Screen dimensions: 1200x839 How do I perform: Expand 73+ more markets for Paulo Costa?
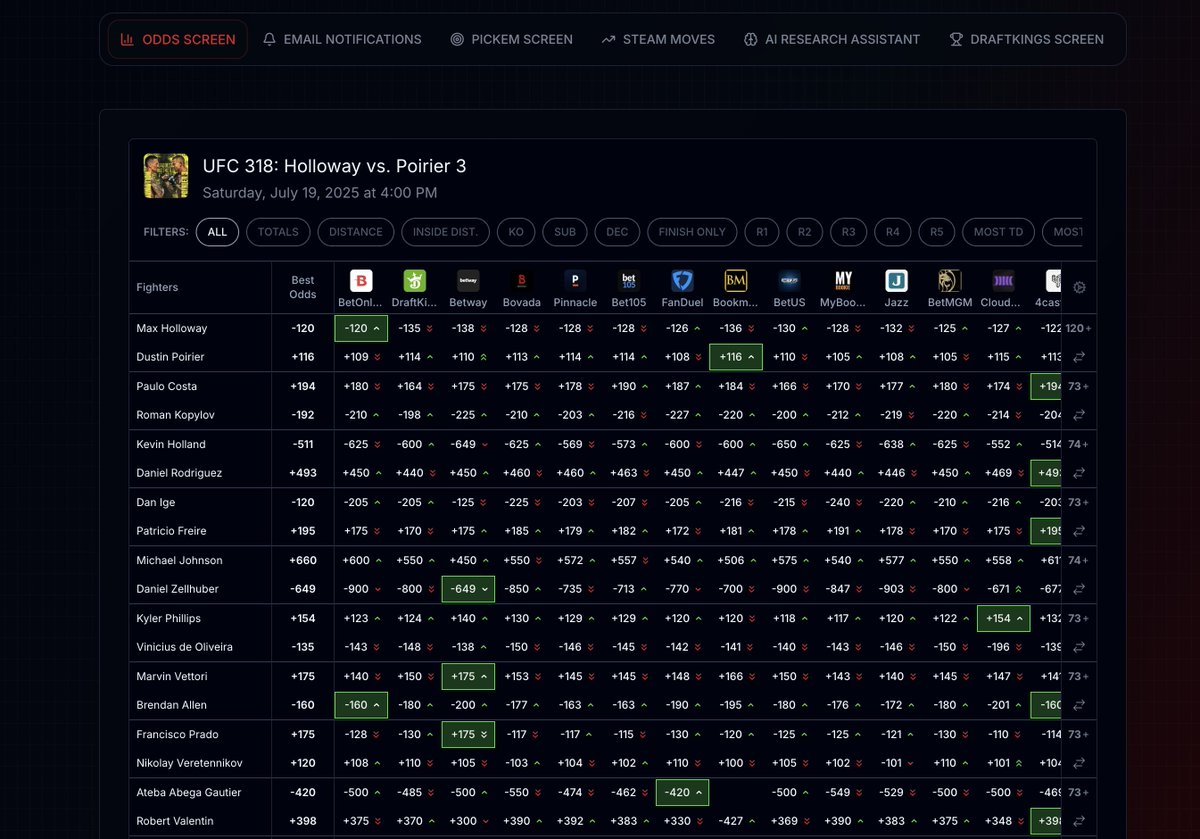pyautogui.click(x=1079, y=386)
